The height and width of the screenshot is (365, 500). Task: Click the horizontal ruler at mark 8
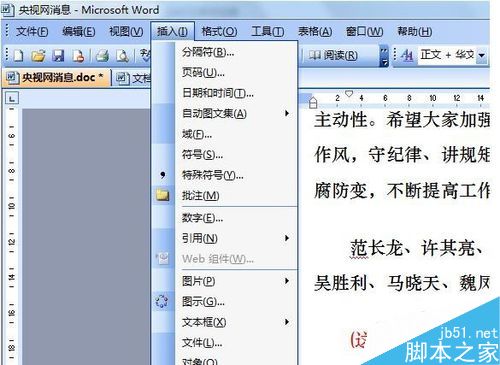[x=409, y=98]
